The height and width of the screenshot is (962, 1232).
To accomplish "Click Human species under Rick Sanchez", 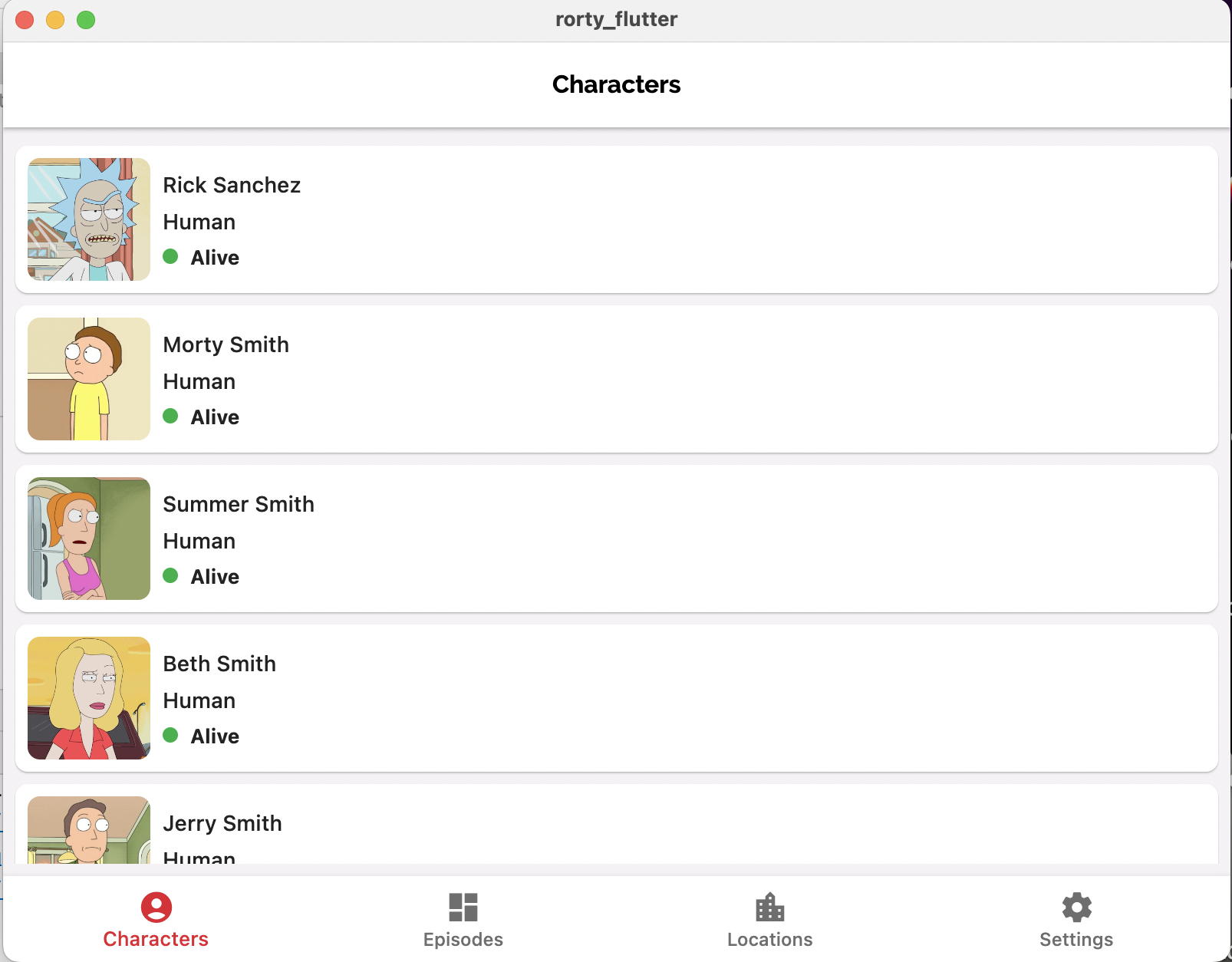I will pos(199,222).
